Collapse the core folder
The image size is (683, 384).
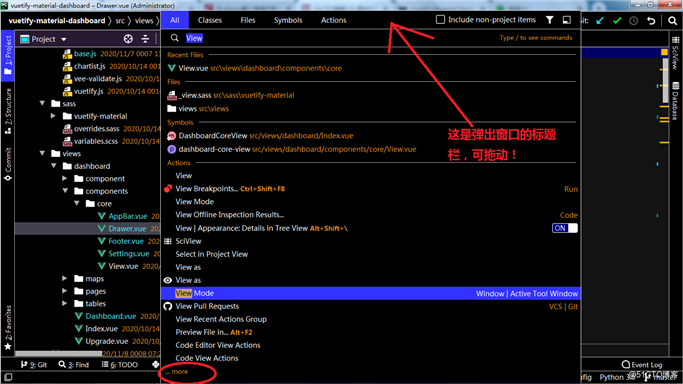click(77, 203)
